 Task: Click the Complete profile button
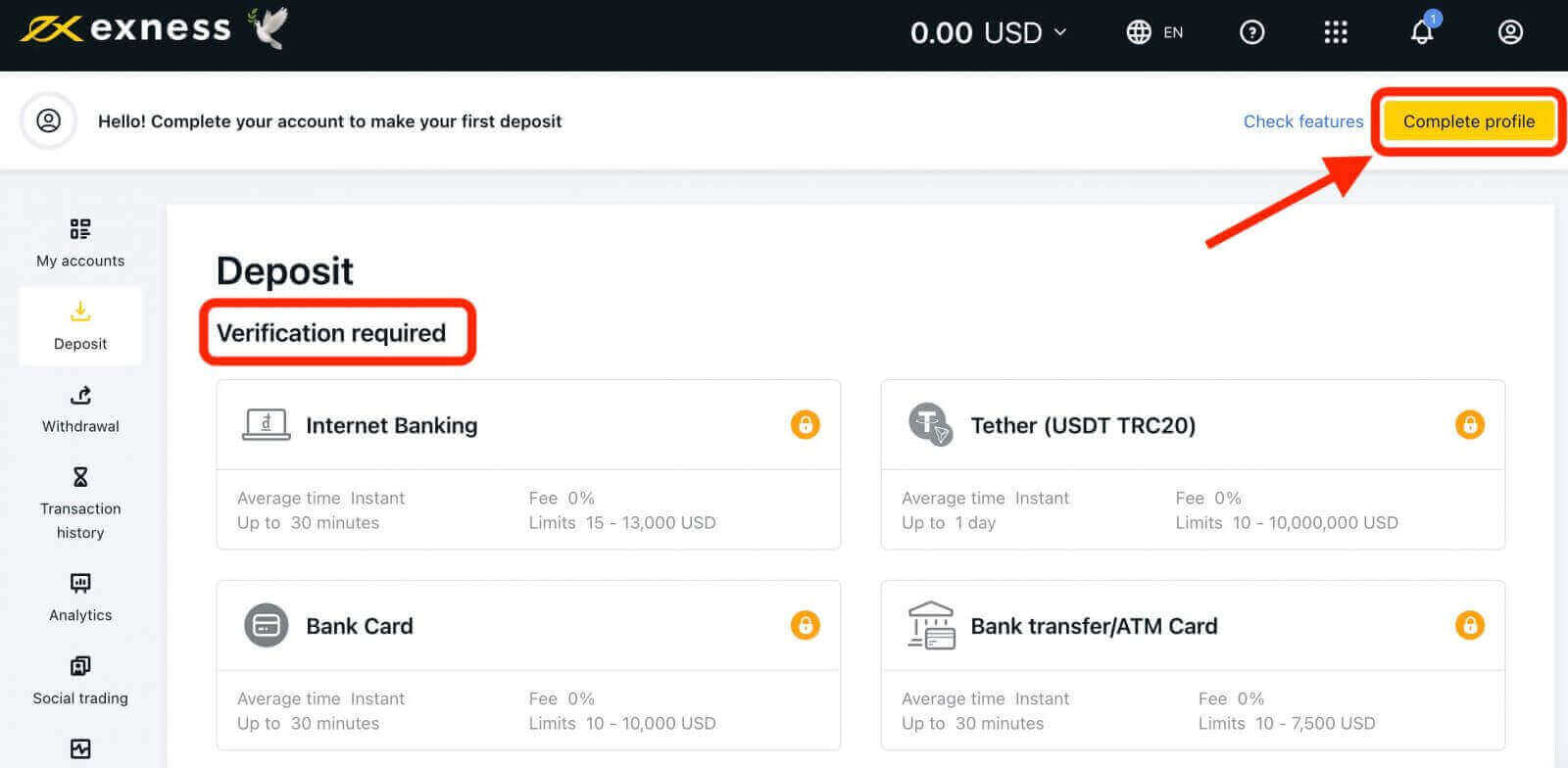coord(1468,121)
